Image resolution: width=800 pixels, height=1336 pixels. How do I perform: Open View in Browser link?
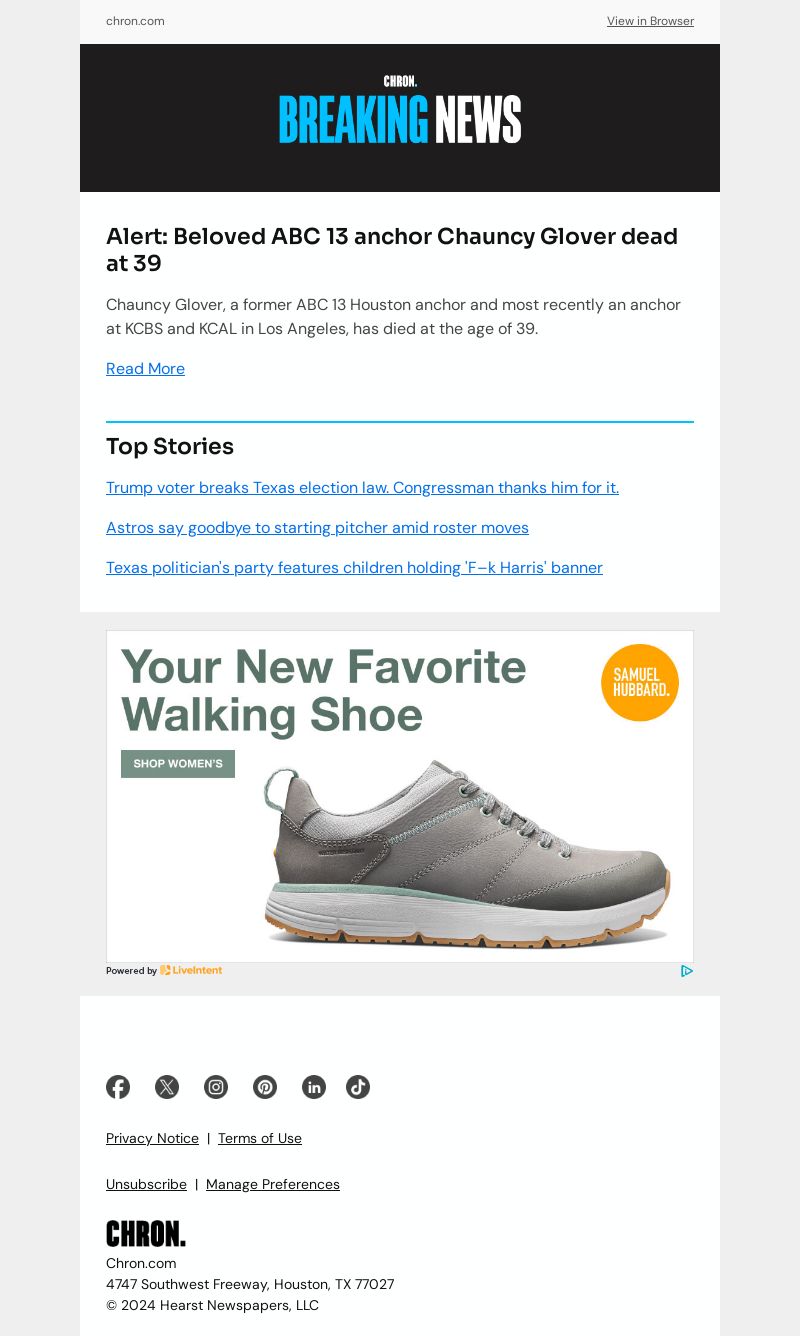[x=650, y=21]
